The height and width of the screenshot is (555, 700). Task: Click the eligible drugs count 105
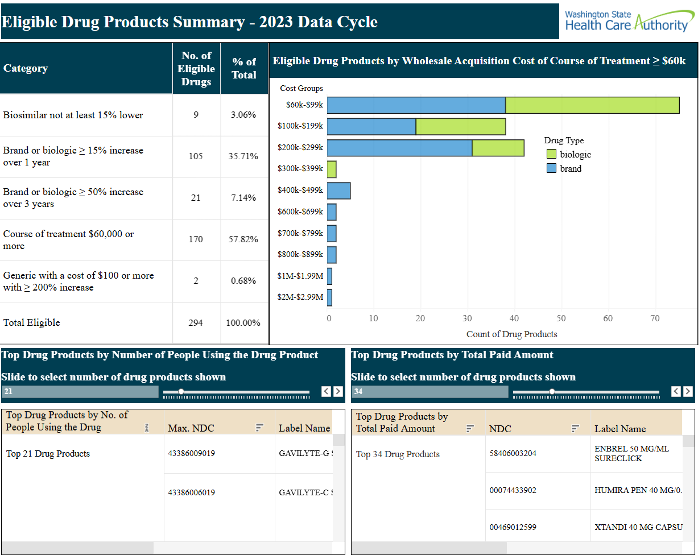point(196,156)
